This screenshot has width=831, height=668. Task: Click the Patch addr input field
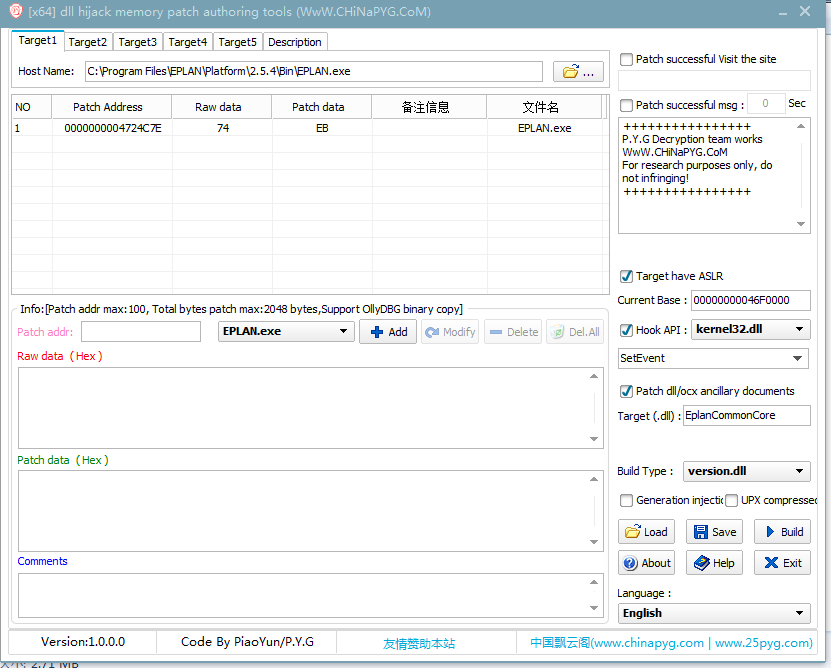point(141,332)
